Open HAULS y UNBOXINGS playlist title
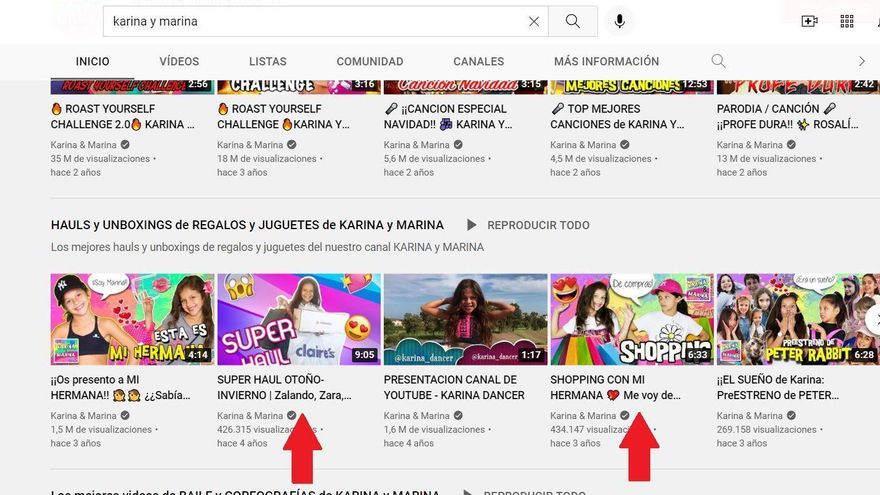 pos(247,225)
